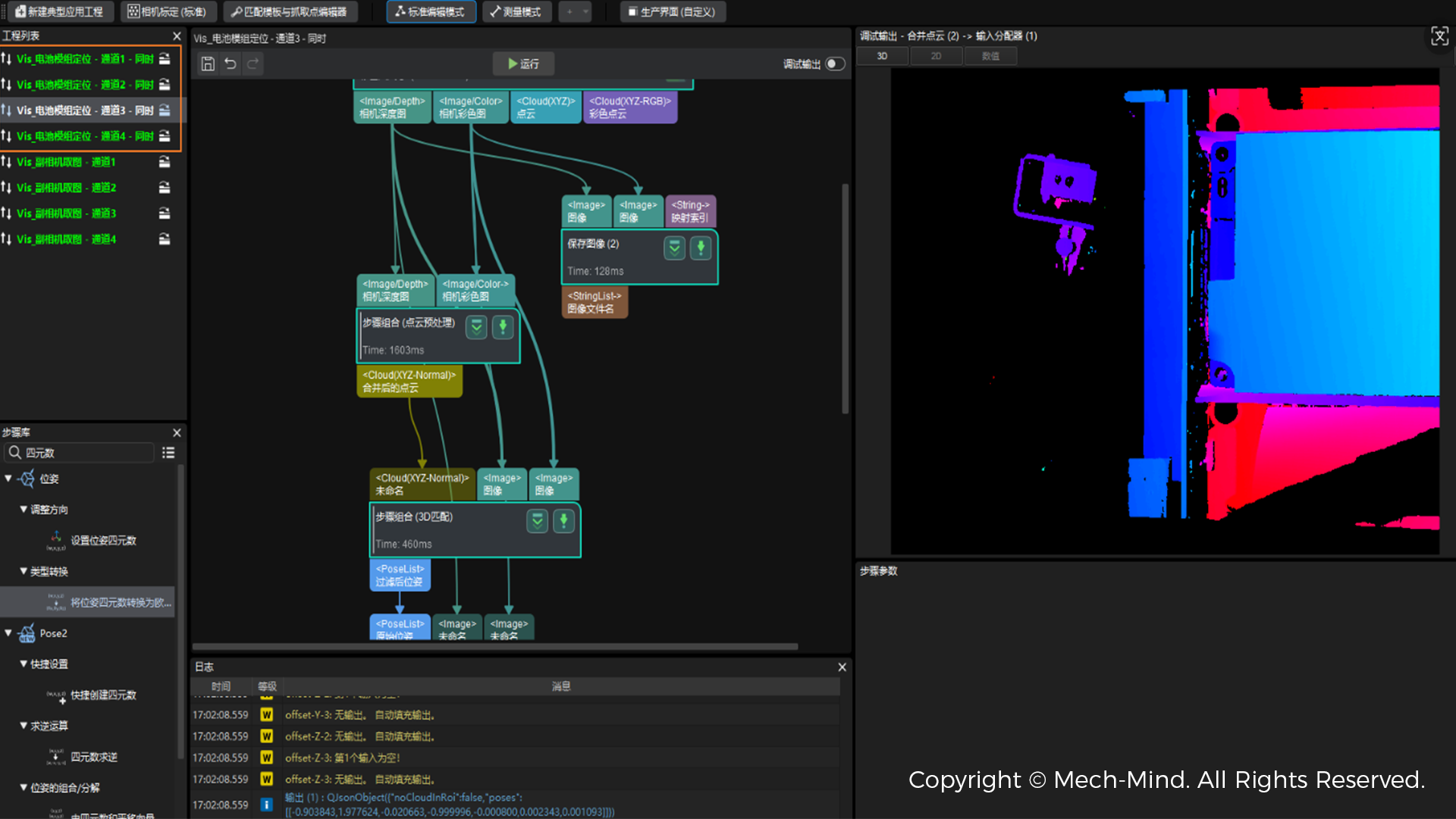The height and width of the screenshot is (819, 1456).
Task: Switch to the 数值 tab
Action: pos(990,56)
